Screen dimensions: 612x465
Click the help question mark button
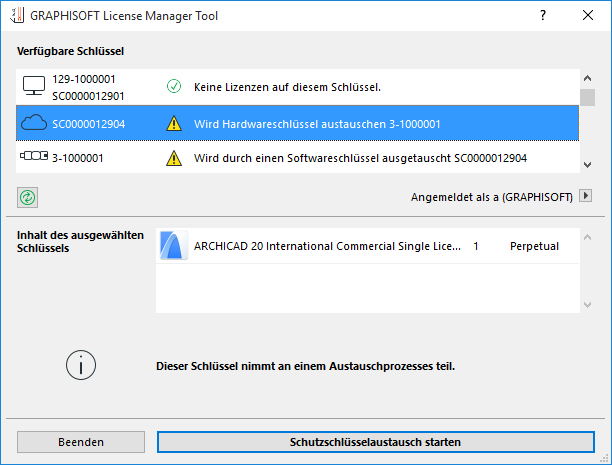tap(543, 16)
